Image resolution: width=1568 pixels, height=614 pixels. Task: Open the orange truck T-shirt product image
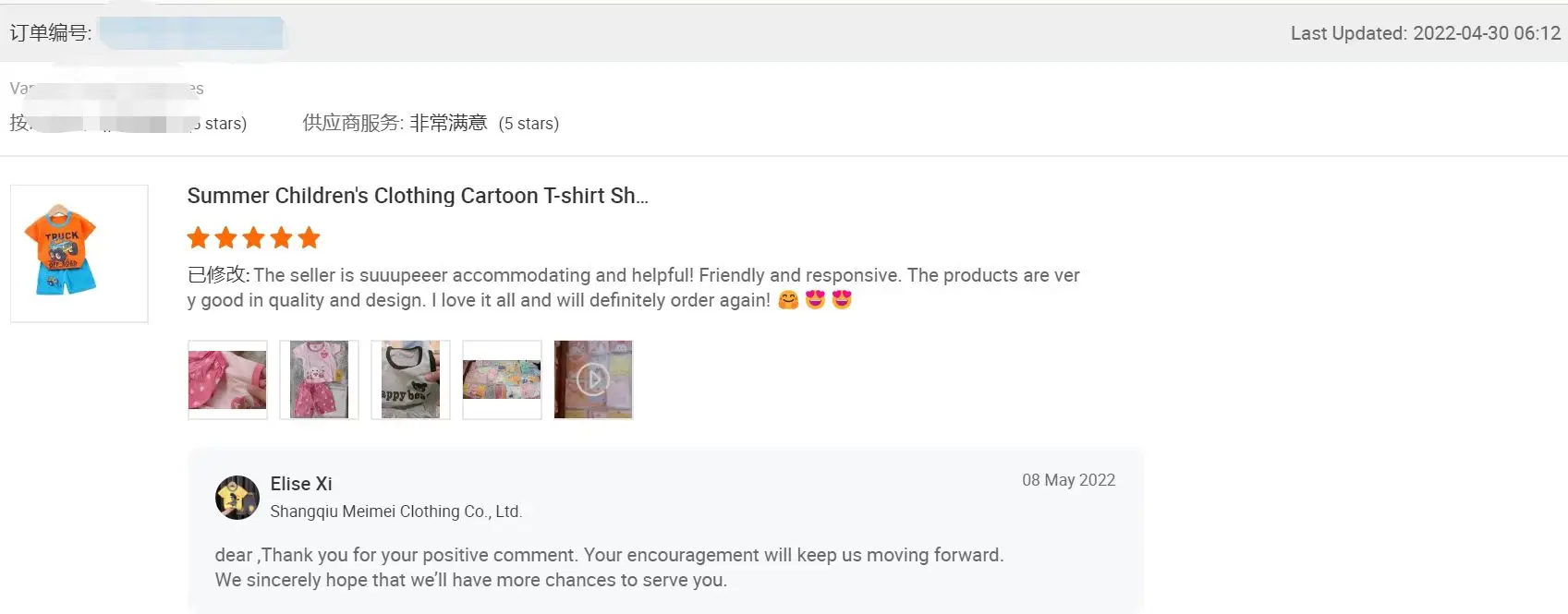click(79, 253)
